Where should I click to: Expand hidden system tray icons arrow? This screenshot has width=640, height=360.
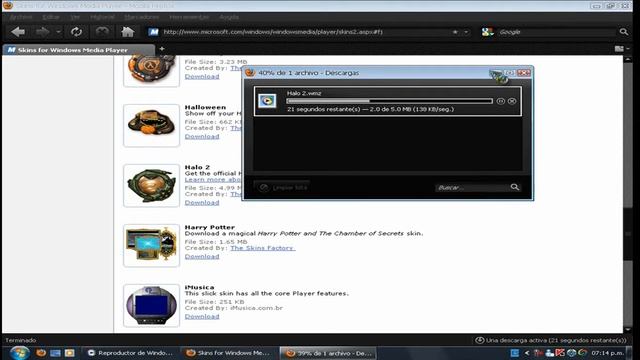click(527, 353)
